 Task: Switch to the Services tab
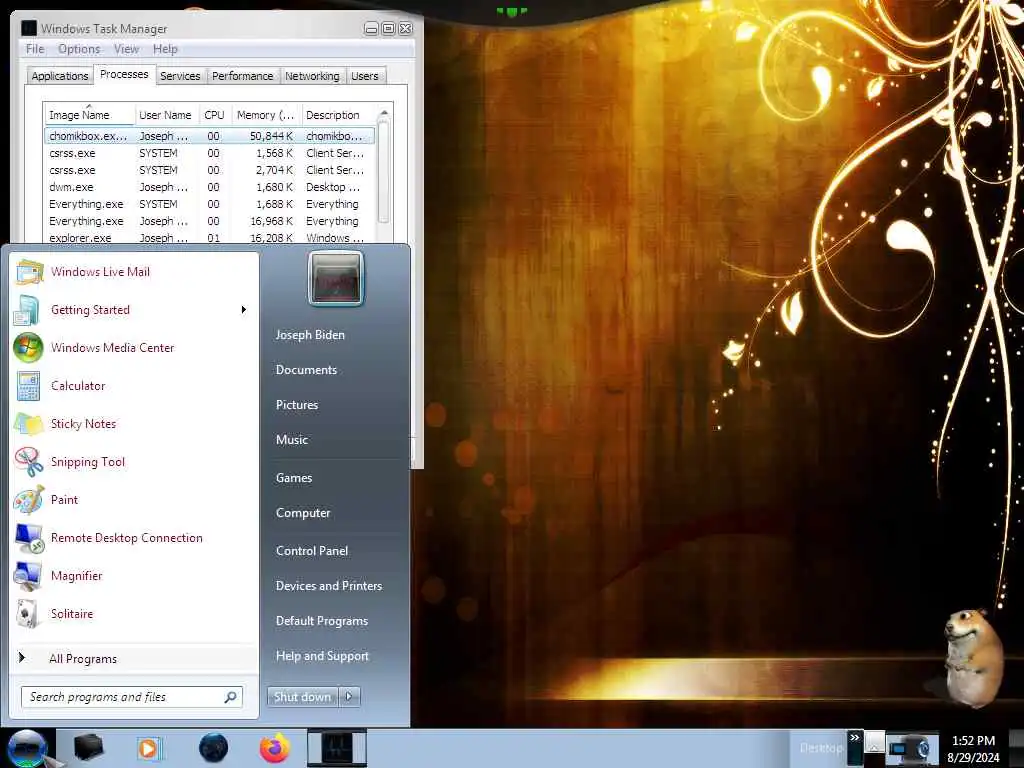180,76
